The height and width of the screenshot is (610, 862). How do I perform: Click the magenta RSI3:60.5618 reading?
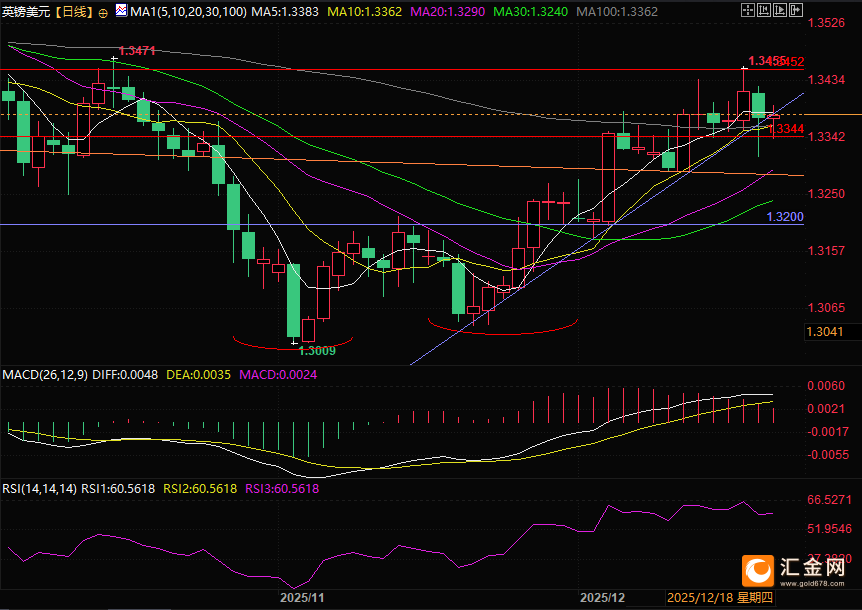pyautogui.click(x=282, y=489)
